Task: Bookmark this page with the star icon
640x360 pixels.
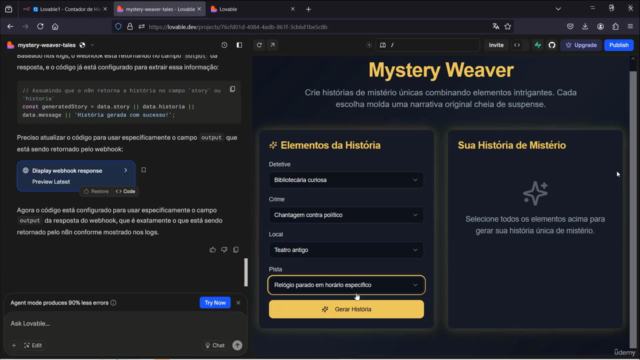Action: 508,27
